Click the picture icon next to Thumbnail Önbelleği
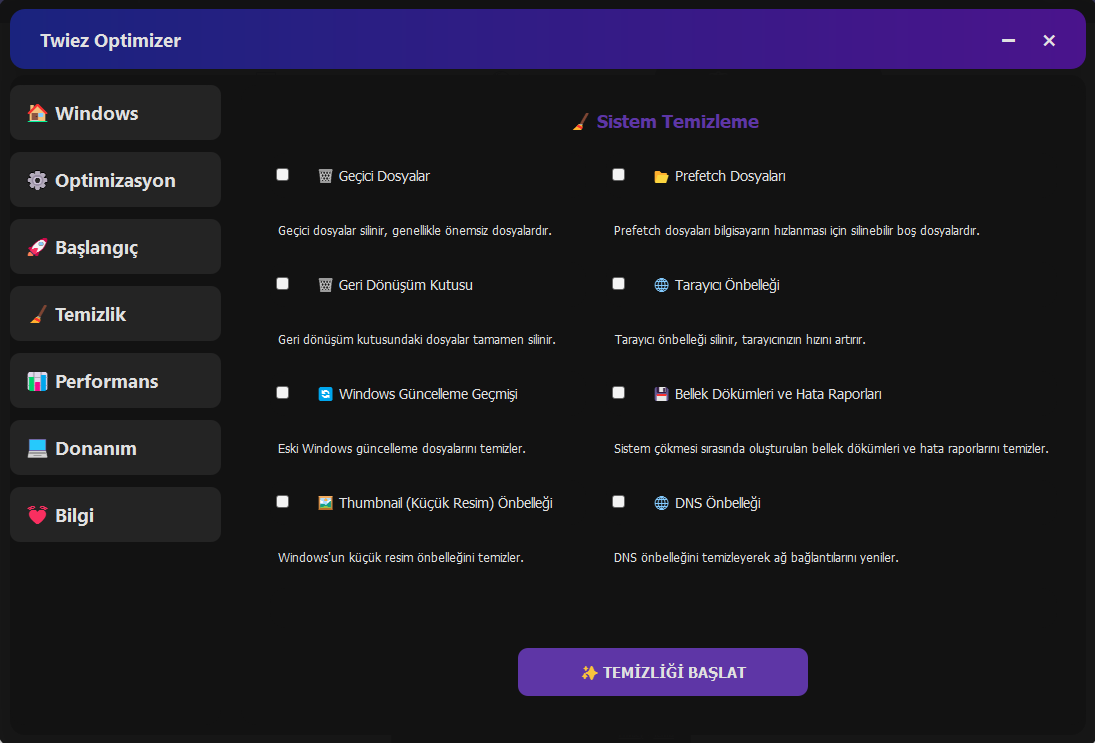 tap(325, 503)
